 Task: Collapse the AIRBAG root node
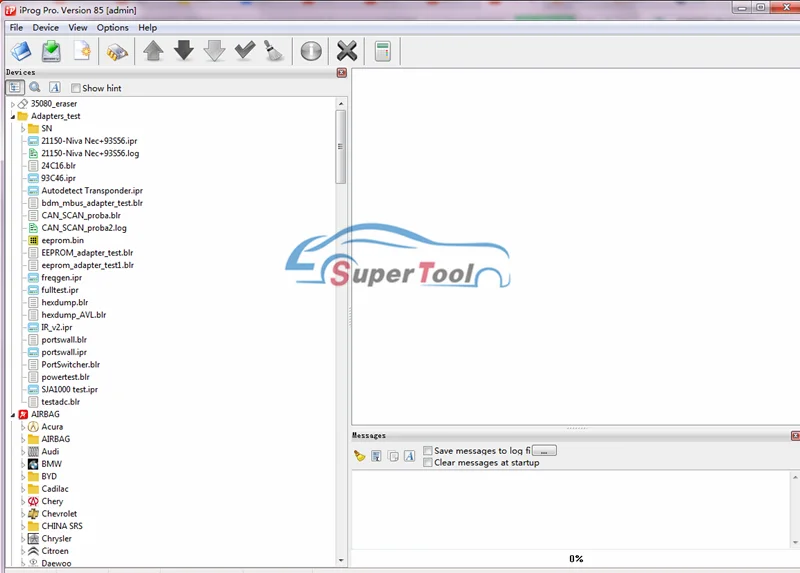point(13,415)
